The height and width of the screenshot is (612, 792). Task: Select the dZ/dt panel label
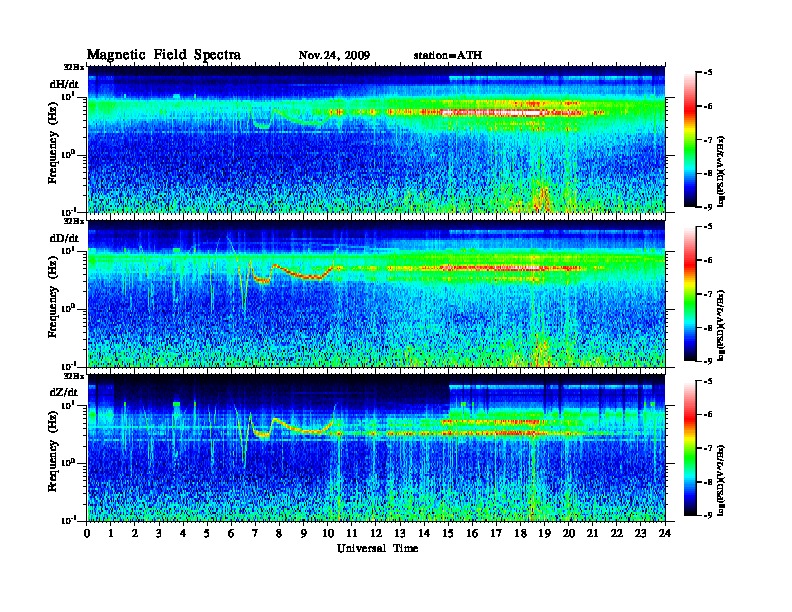[x=64, y=392]
